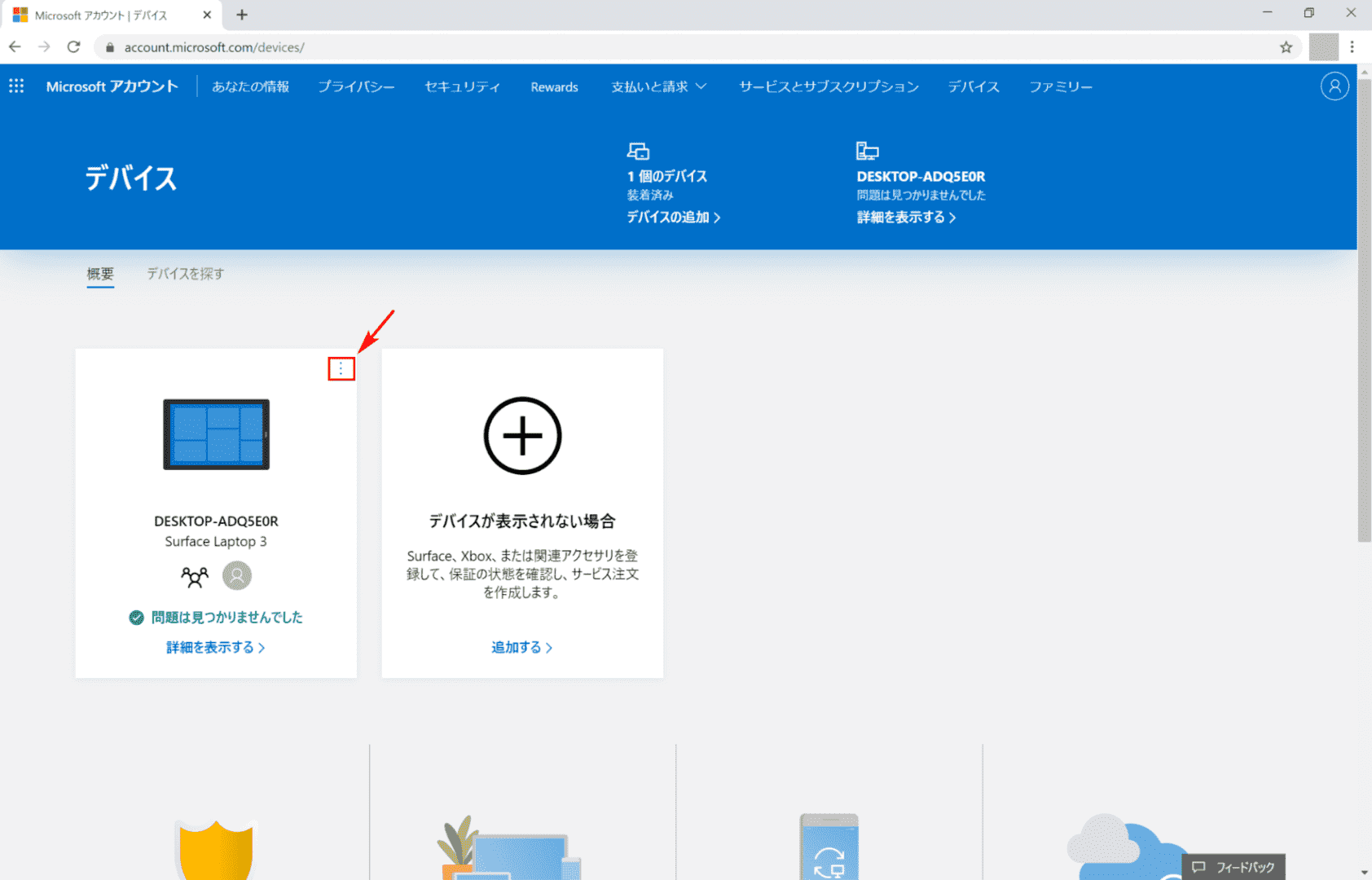
Task: Open サービスとサブスクリプション in navigation
Action: coord(829,86)
